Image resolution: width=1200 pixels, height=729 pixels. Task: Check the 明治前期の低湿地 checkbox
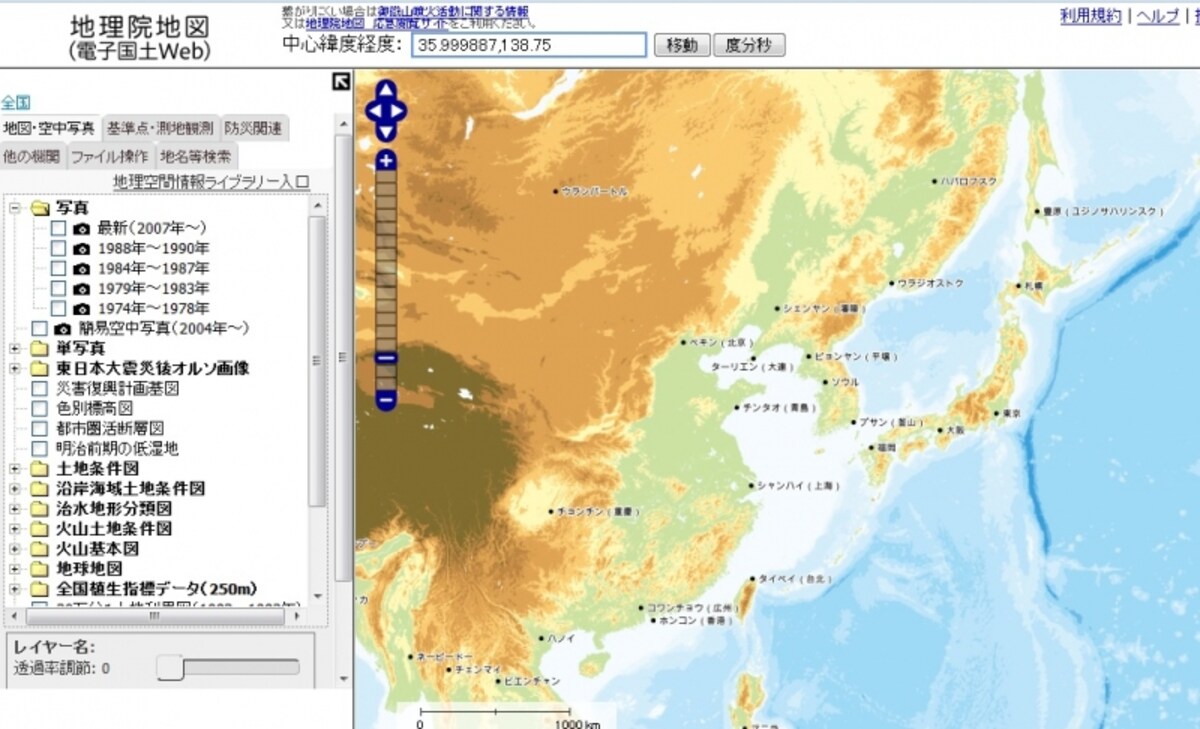39,449
